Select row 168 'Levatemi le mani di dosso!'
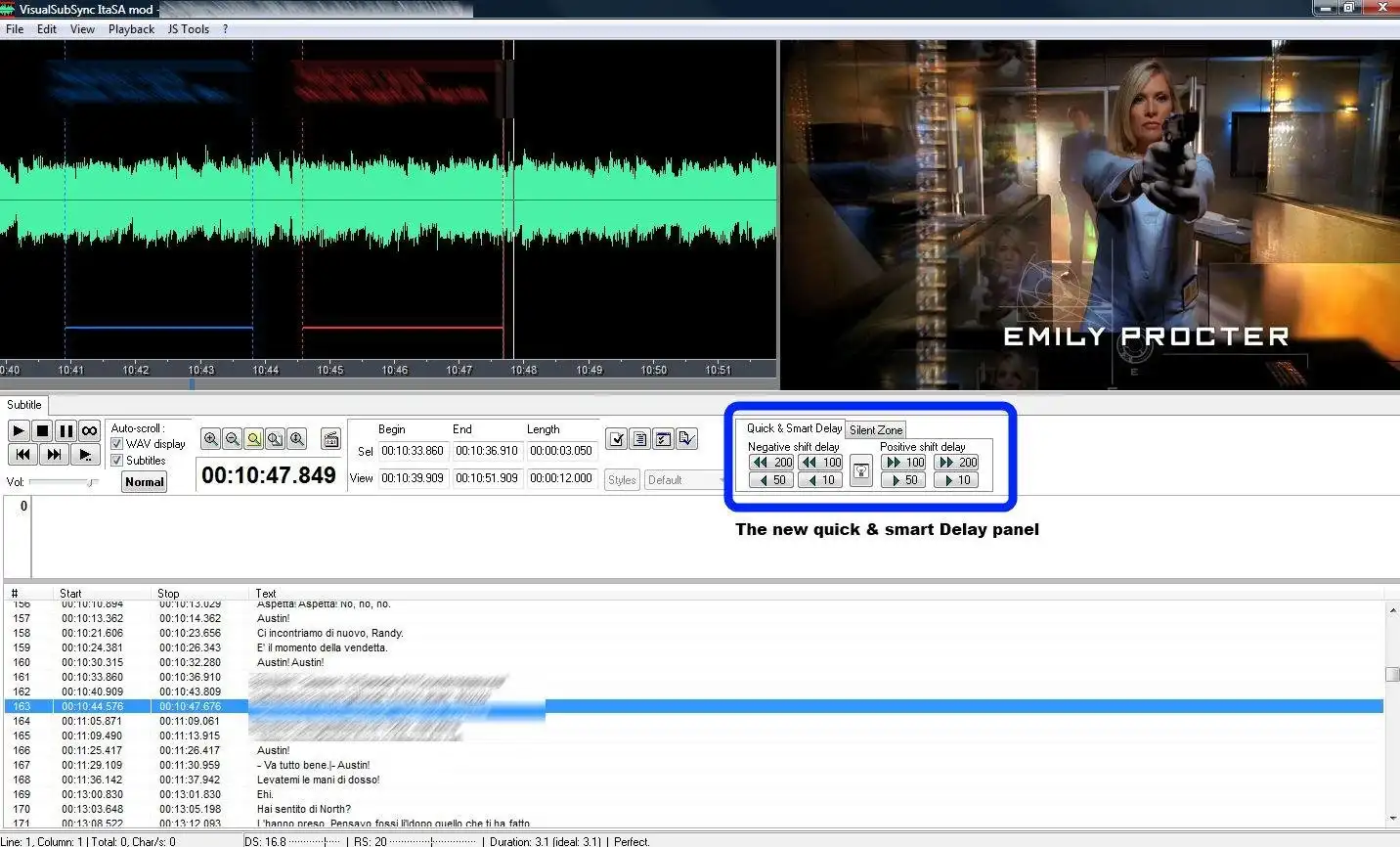The image size is (1400, 847). pyautogui.click(x=693, y=780)
